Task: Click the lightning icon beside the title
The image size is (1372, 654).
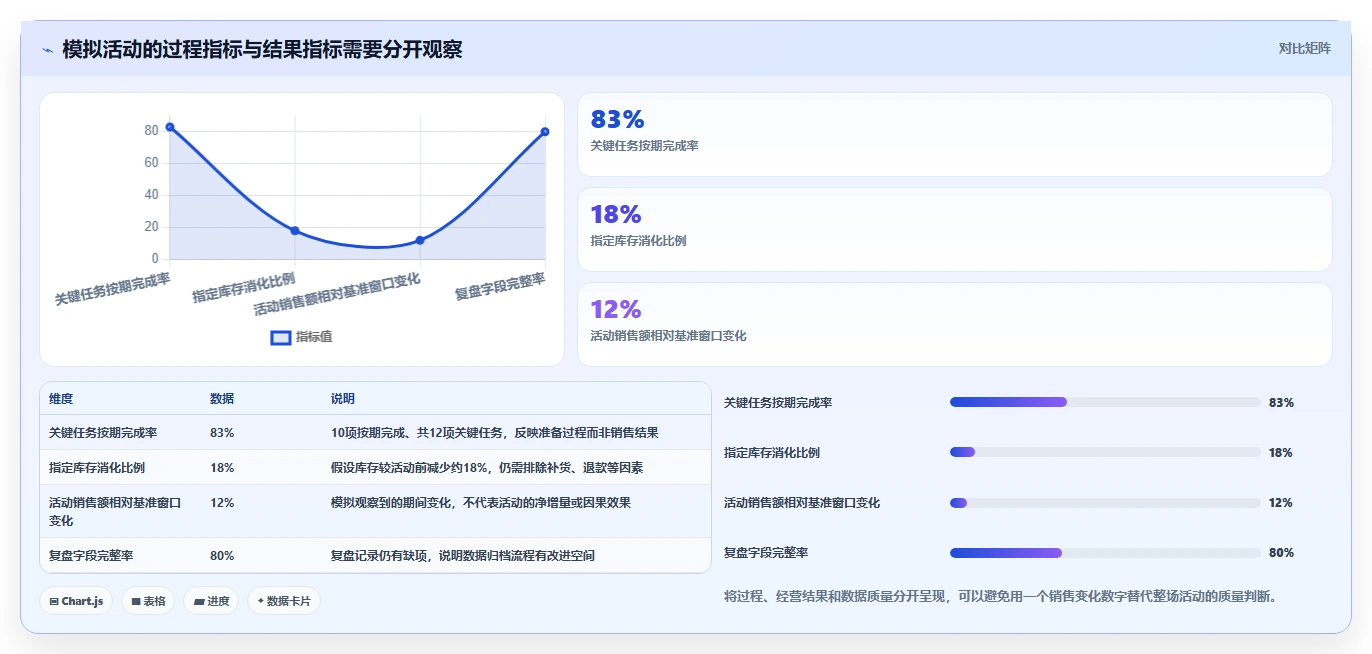Action: 47,50
